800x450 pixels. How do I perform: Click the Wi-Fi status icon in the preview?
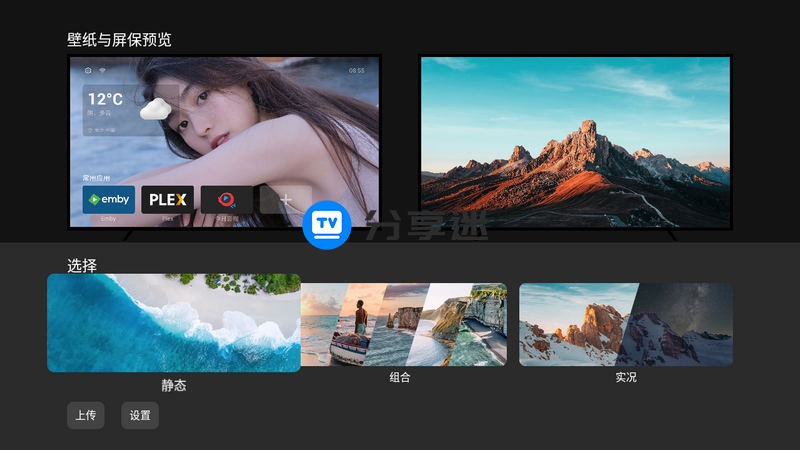coord(102,71)
